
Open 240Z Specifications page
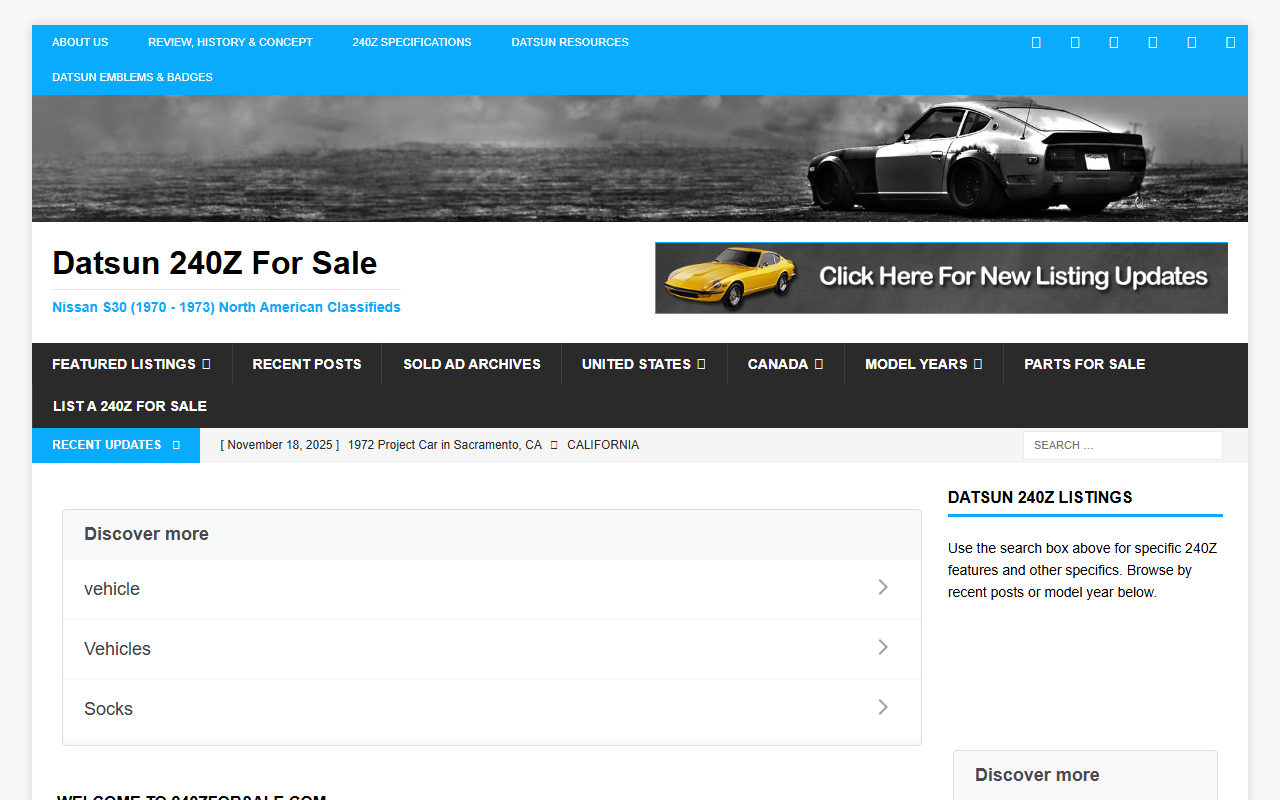coord(412,42)
